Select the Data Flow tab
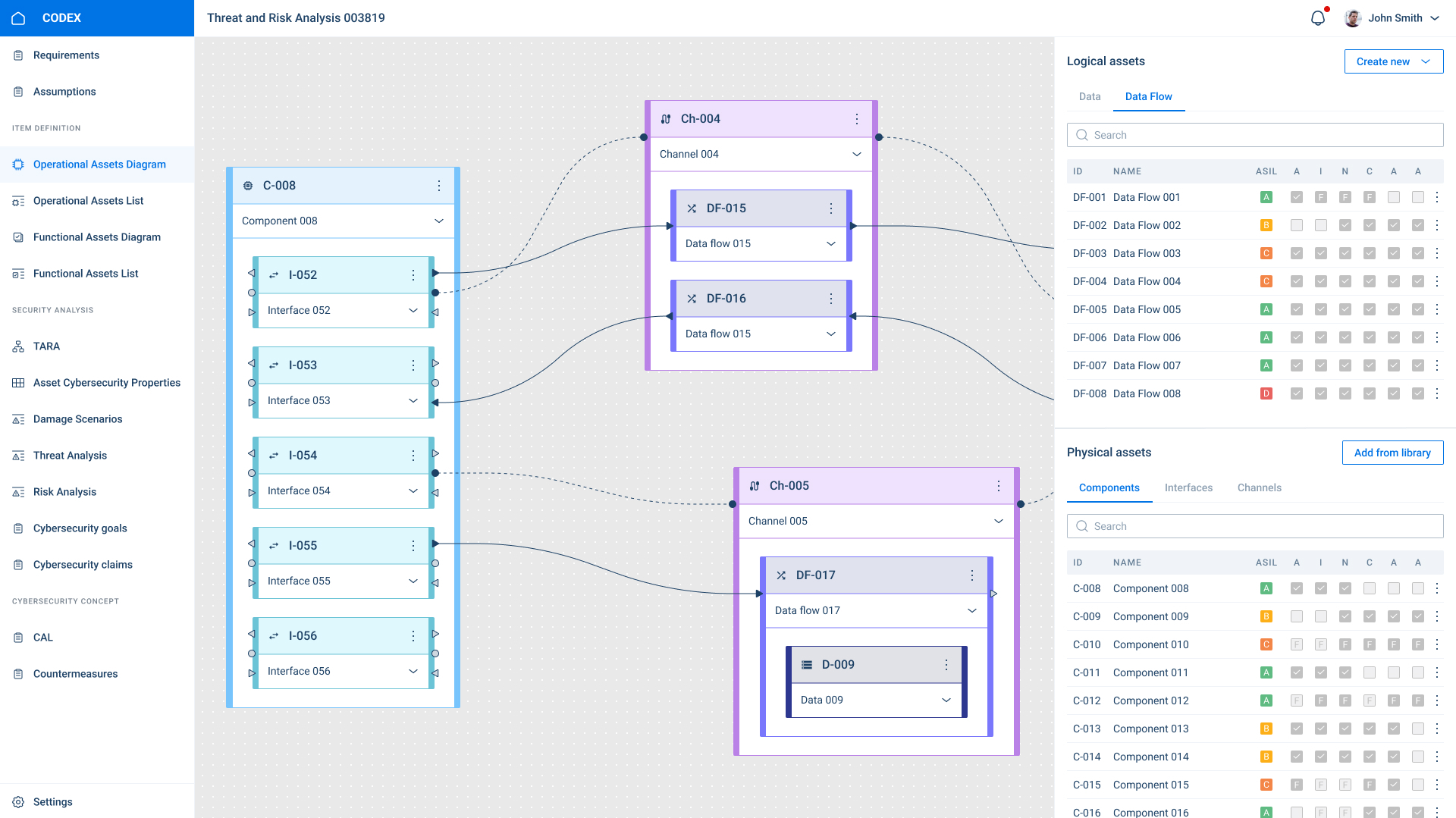1456x818 pixels. point(1148,96)
